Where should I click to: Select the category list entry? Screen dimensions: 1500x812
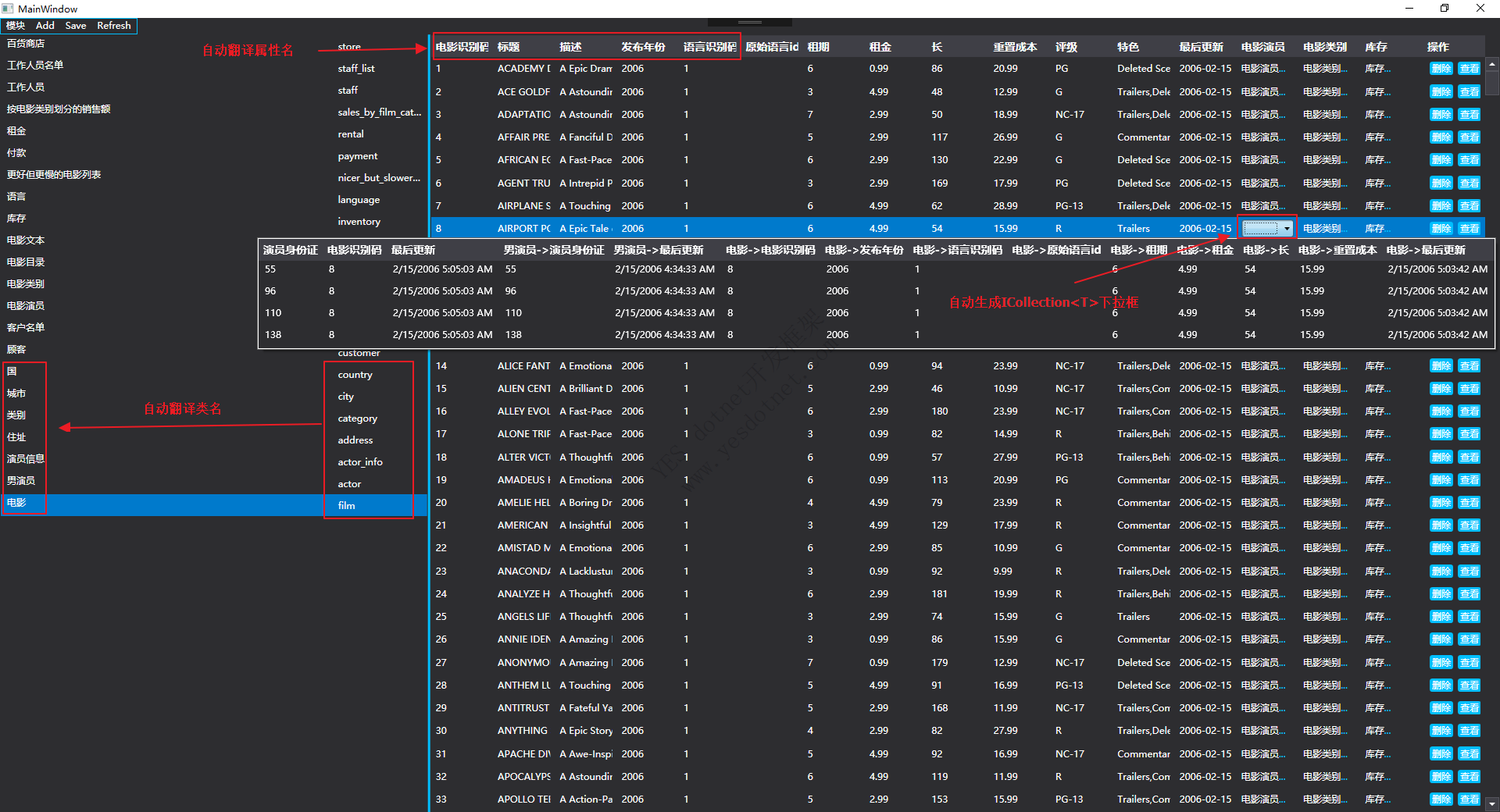click(358, 418)
